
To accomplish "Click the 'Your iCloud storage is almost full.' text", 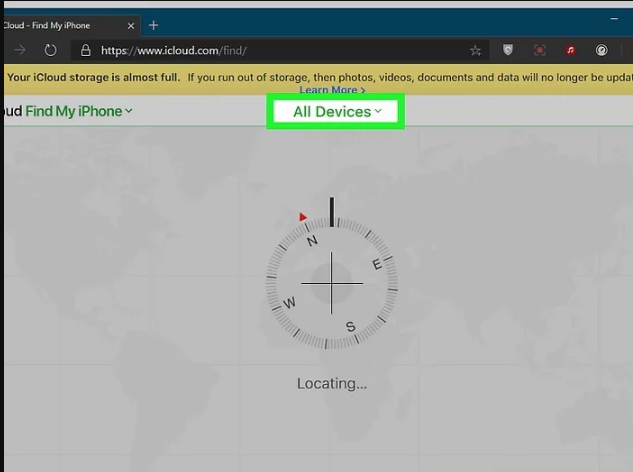I will tap(93, 77).
